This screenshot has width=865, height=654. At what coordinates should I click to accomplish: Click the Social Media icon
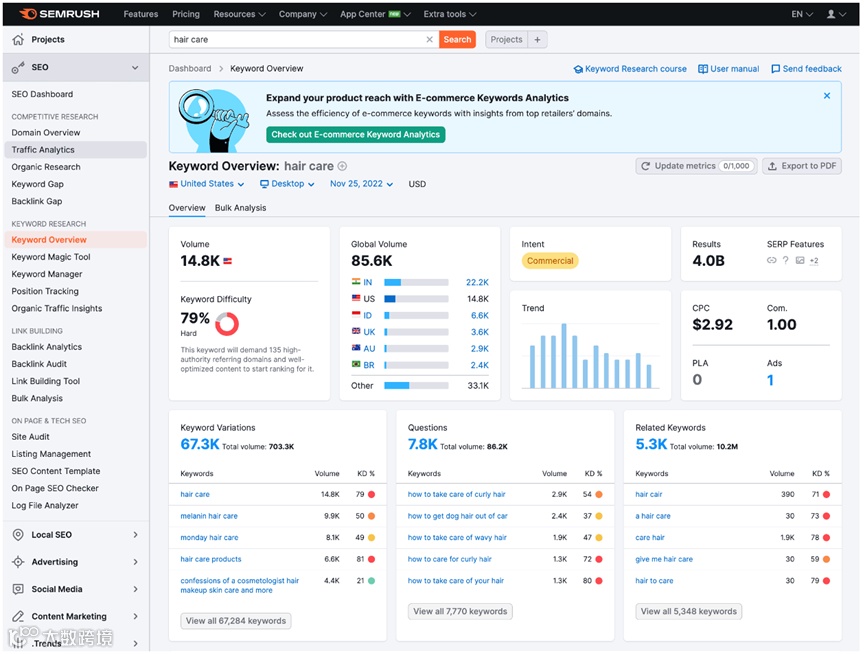[x=18, y=589]
